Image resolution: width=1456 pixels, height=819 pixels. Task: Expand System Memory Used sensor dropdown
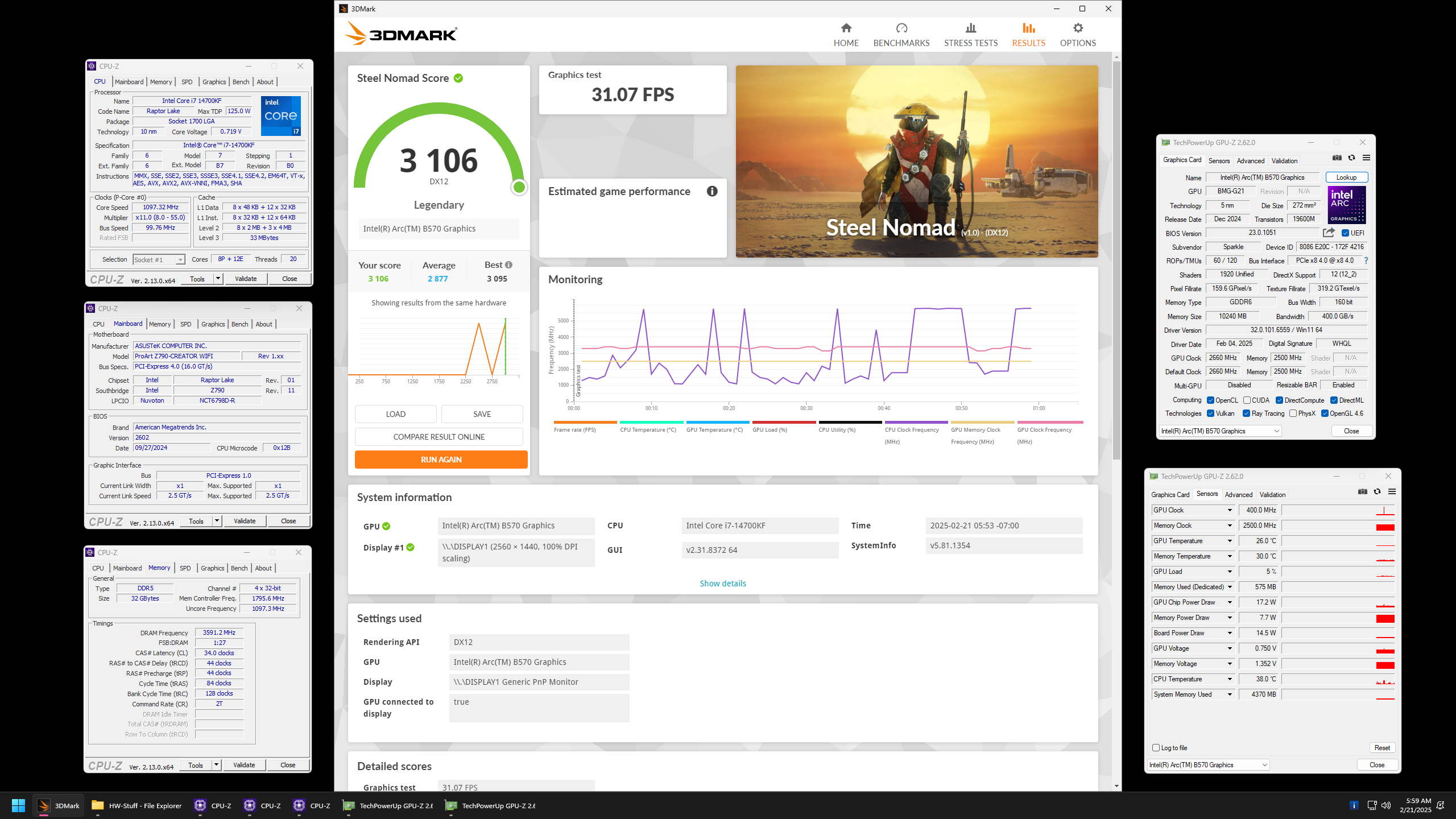pyautogui.click(x=1230, y=694)
